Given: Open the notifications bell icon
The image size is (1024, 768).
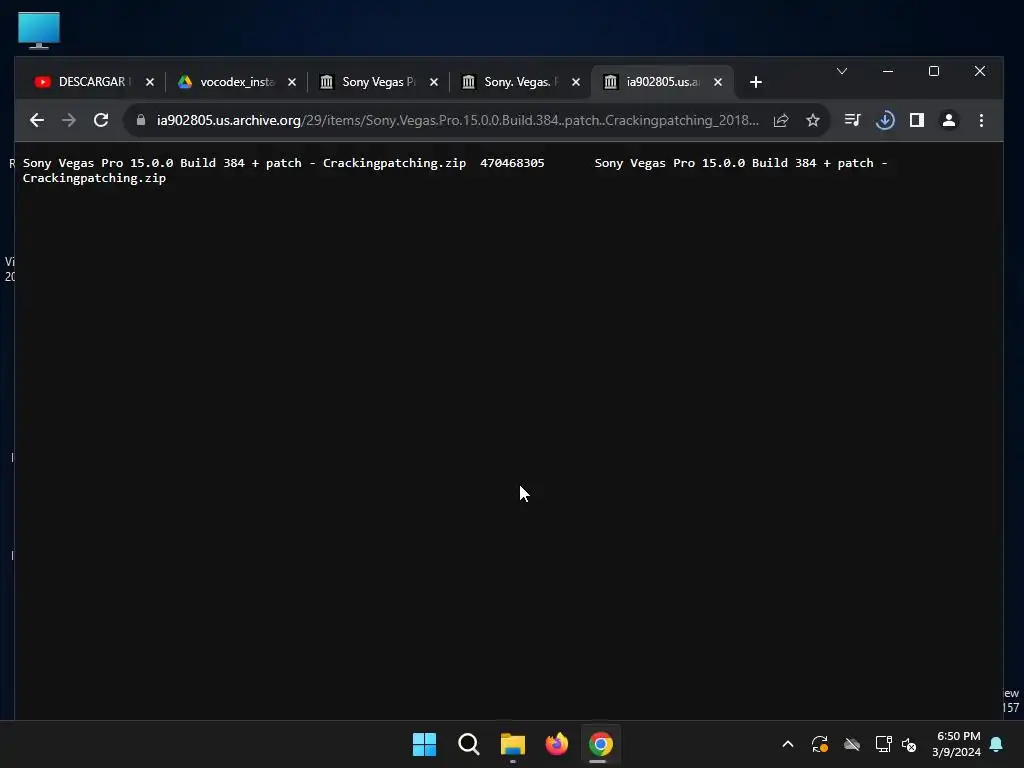Looking at the screenshot, I should coord(996,744).
